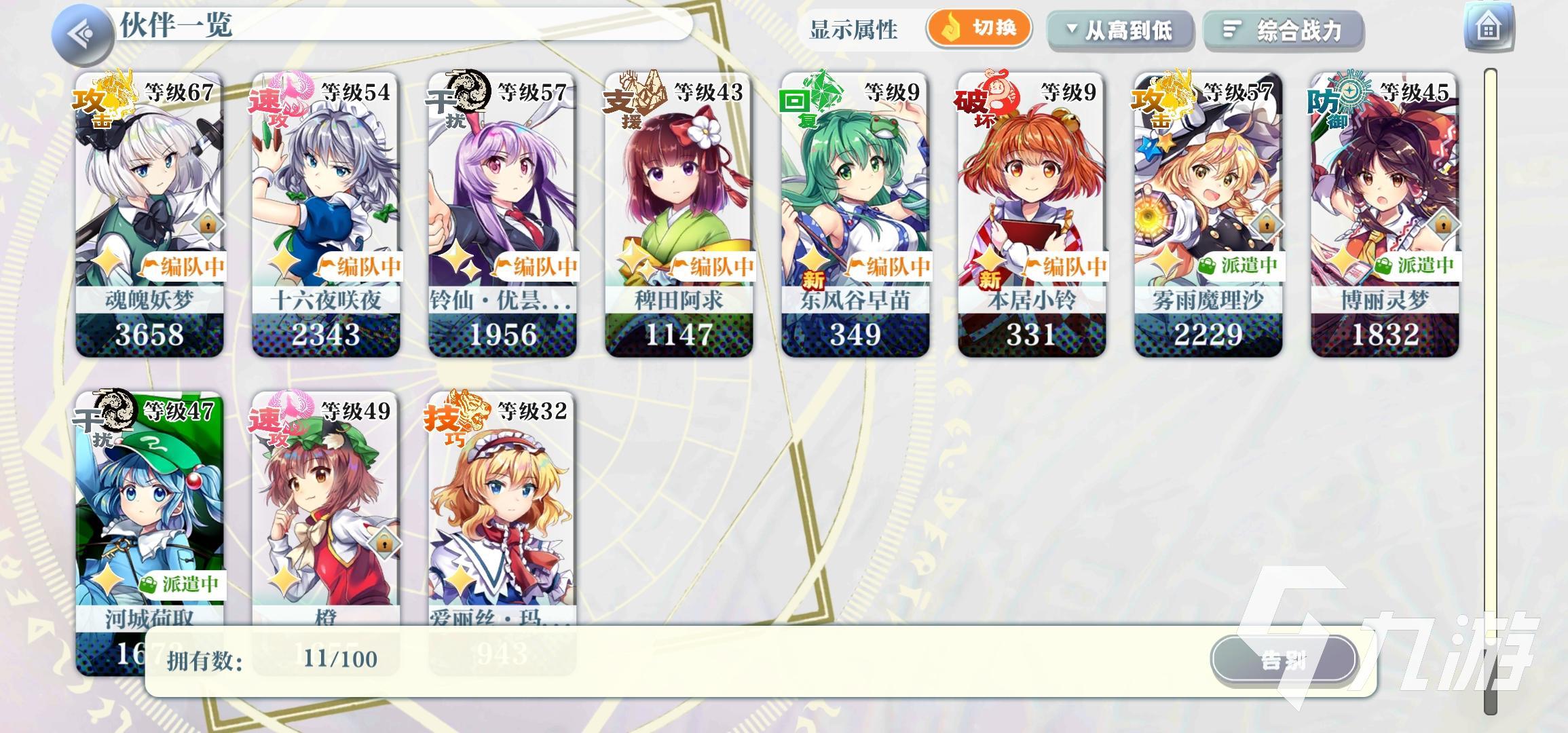Open the home icon button
Viewport: 1568px width, 733px height.
1489,28
